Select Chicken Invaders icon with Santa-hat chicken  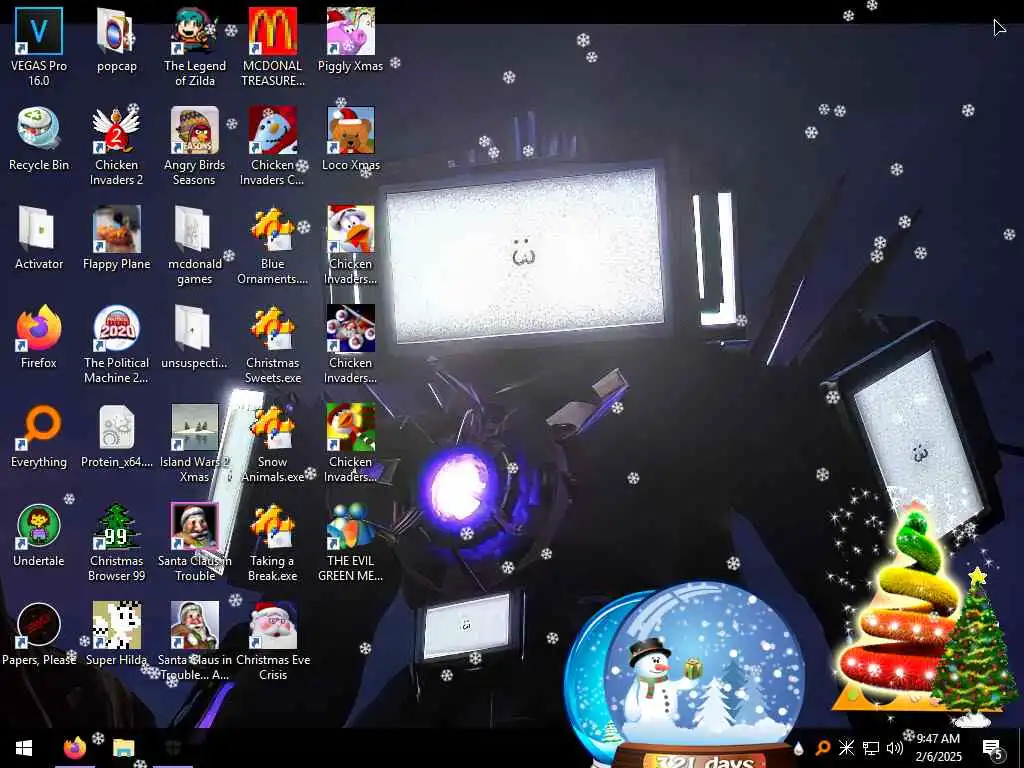click(351, 246)
